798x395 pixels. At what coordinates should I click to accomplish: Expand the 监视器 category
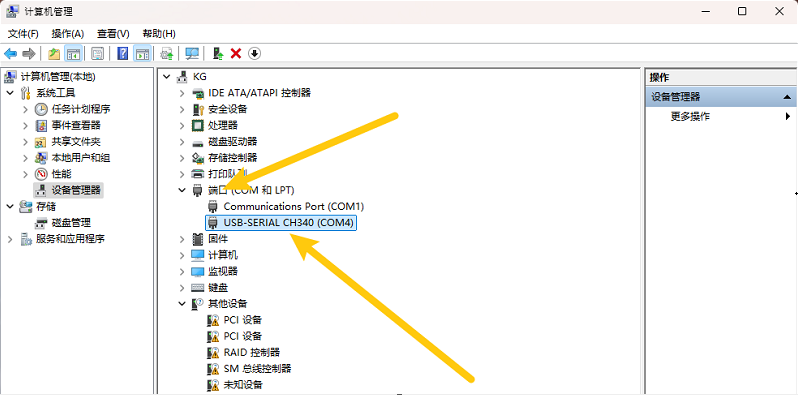[182, 272]
